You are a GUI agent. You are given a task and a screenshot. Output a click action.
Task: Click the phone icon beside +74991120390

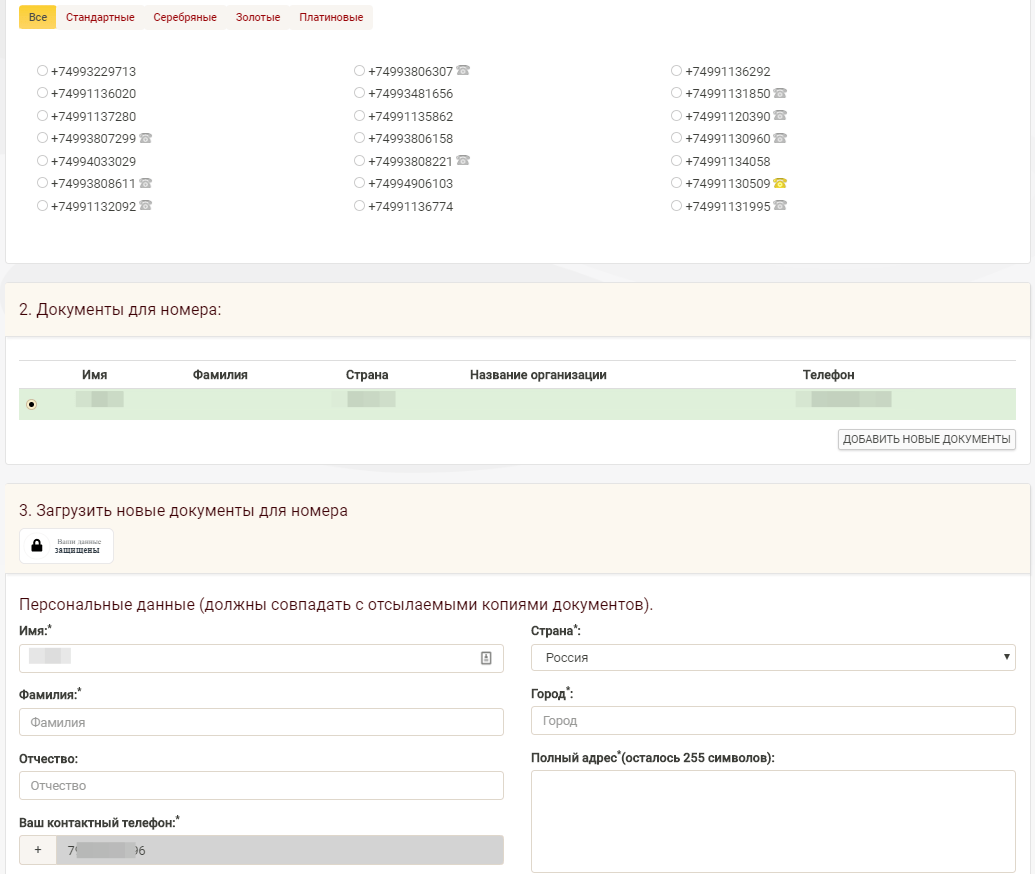(780, 115)
